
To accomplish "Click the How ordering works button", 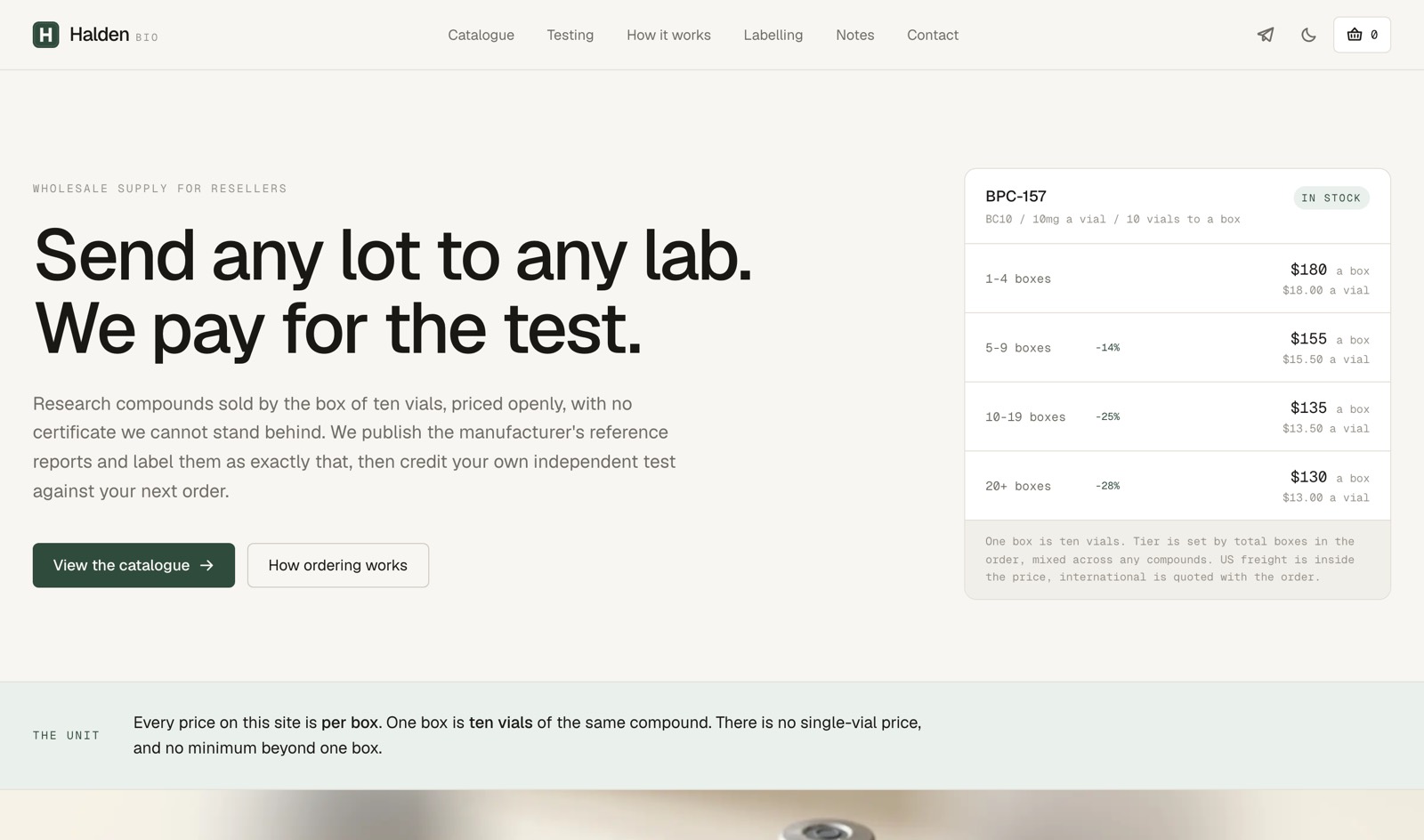I will 337,565.
